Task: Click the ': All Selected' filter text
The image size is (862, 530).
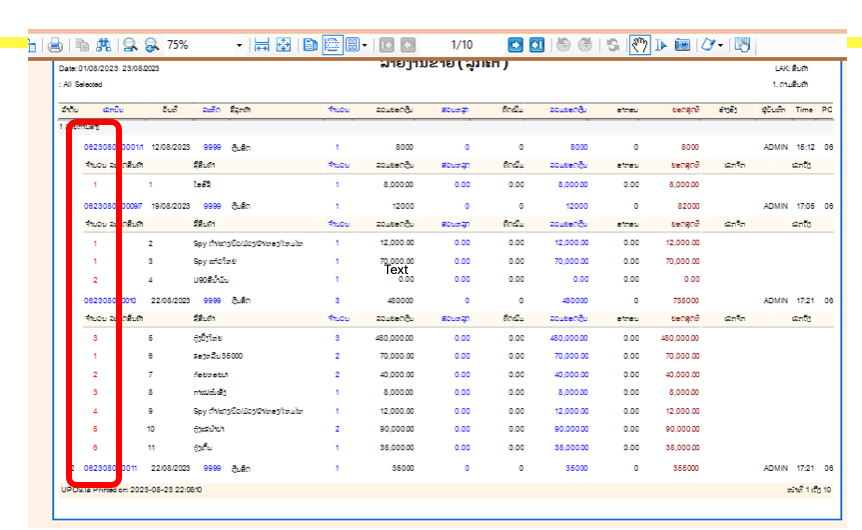Action: point(81,85)
